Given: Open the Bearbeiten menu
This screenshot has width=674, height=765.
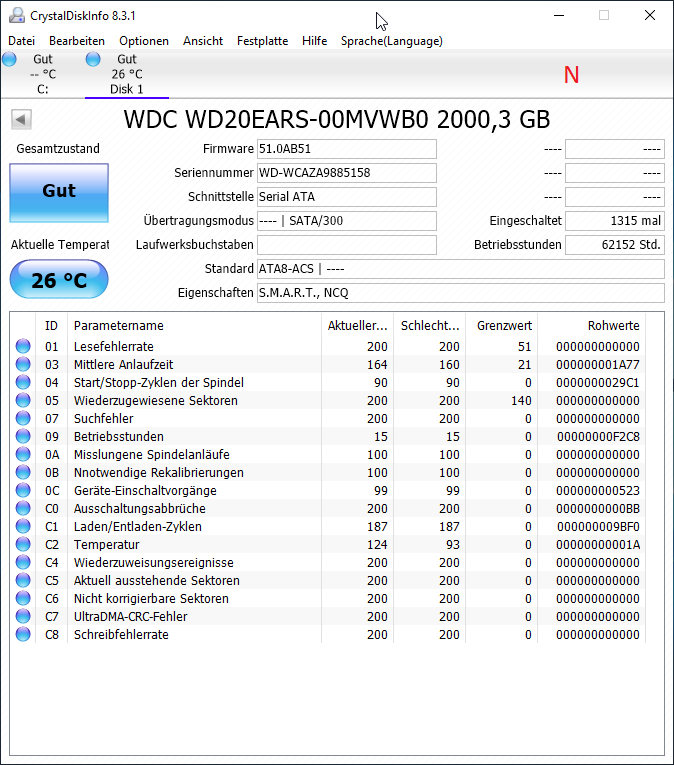Looking at the screenshot, I should tap(77, 41).
